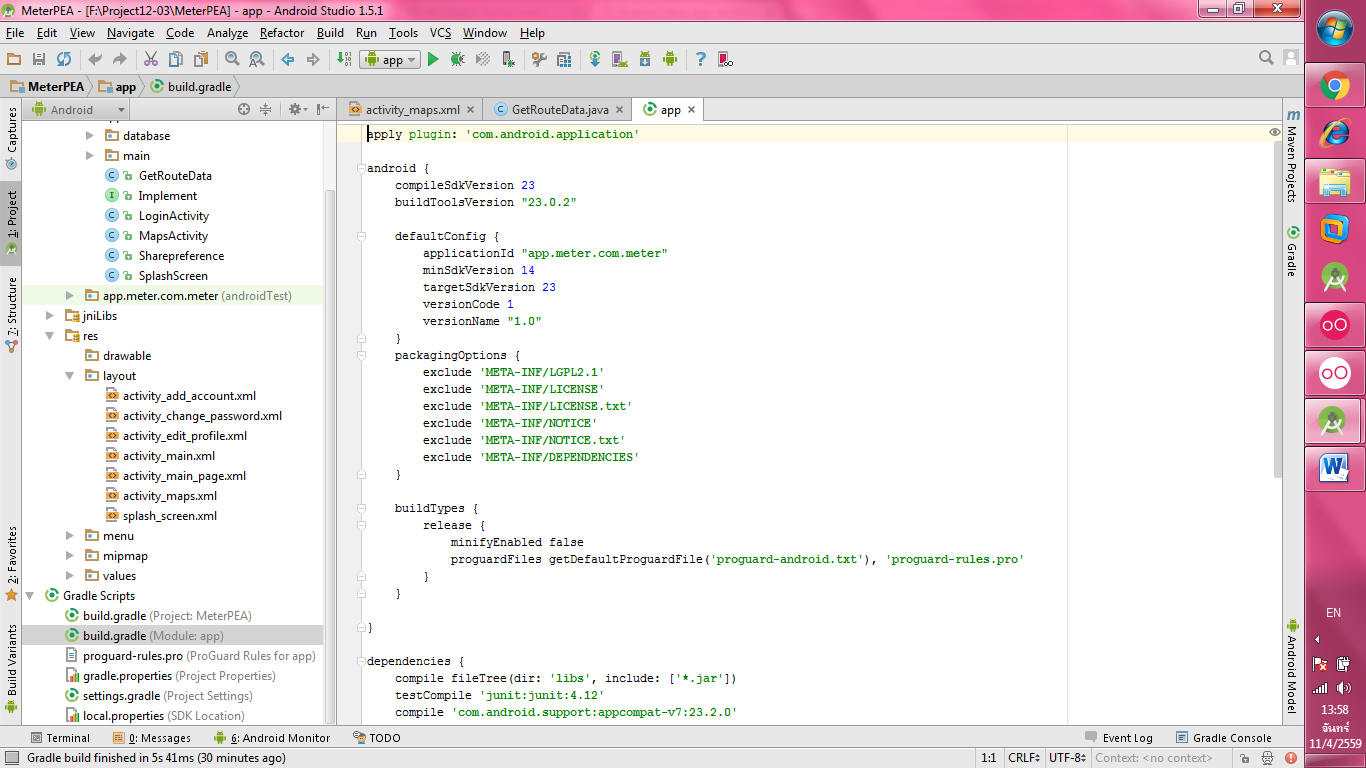Image resolution: width=1366 pixels, height=768 pixels.
Task: Navigate Forward with arrow icon
Action: (x=313, y=60)
